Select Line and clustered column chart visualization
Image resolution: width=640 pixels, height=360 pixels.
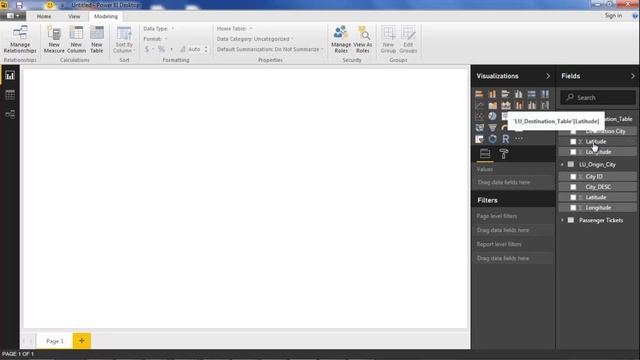[531, 105]
